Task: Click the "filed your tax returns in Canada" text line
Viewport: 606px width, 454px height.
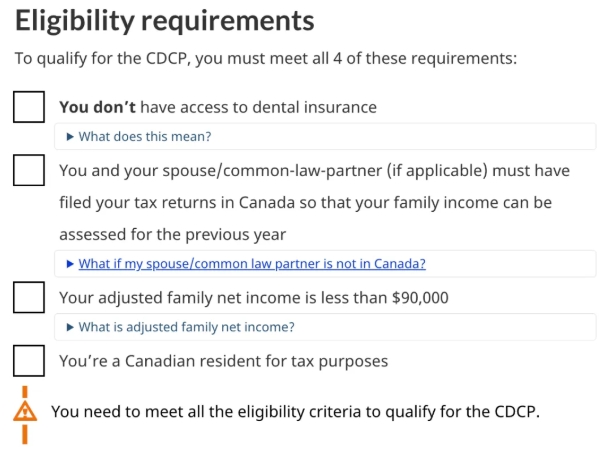Action: click(305, 202)
